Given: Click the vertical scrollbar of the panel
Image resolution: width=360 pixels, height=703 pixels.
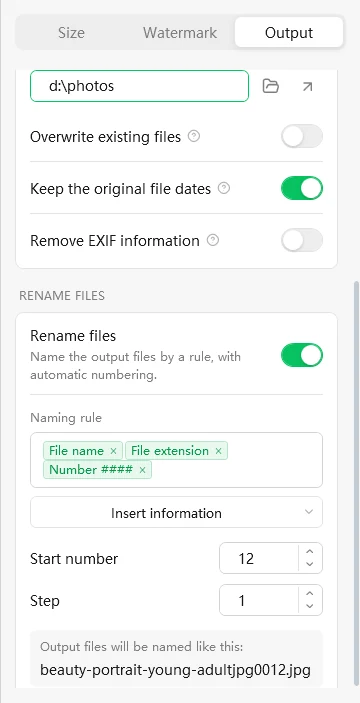Looking at the screenshot, I should coord(356,484).
